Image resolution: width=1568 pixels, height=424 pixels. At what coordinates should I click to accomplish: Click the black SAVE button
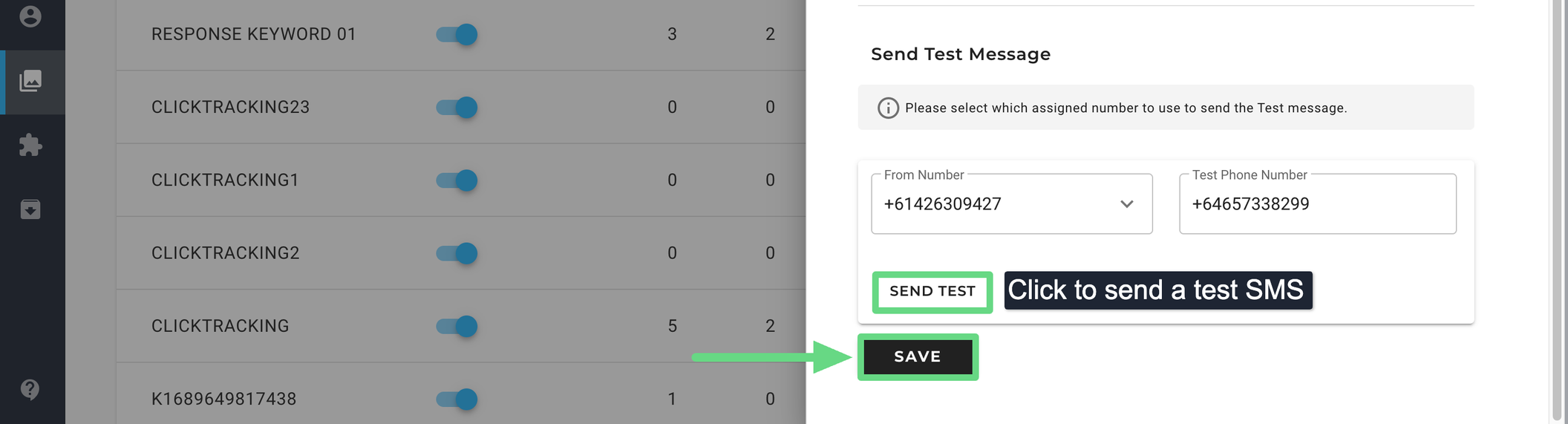coord(918,357)
